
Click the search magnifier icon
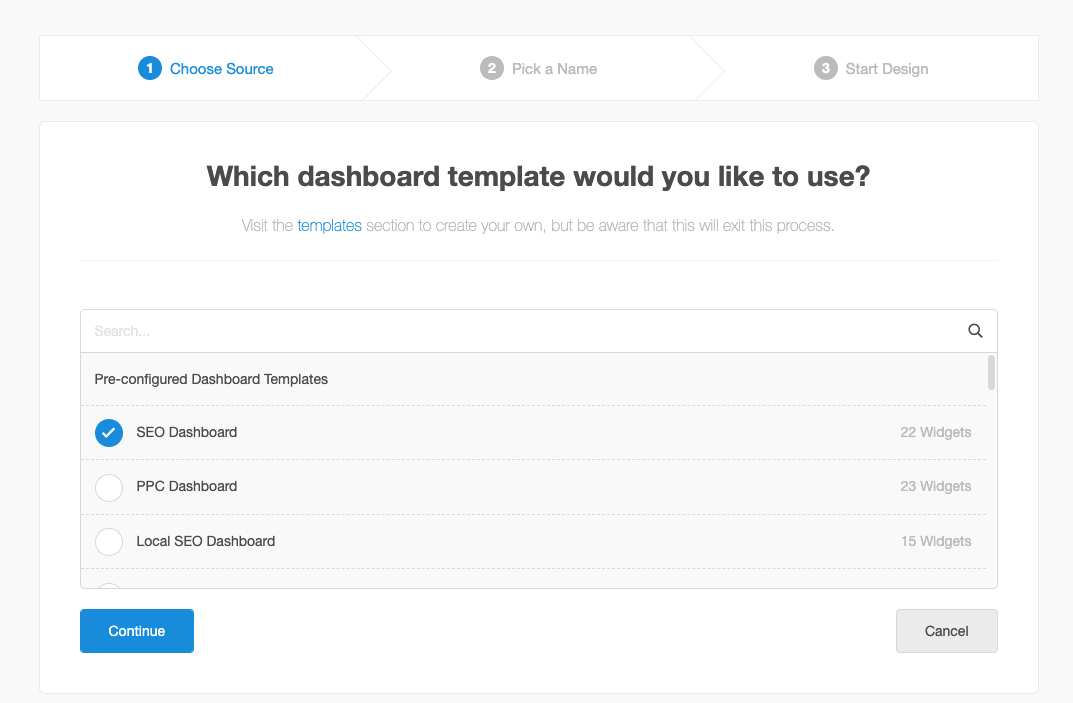(974, 330)
